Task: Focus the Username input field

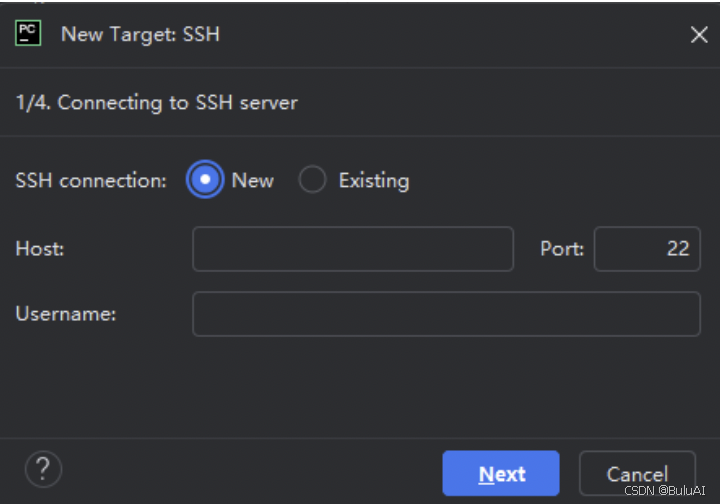Action: pos(446,314)
